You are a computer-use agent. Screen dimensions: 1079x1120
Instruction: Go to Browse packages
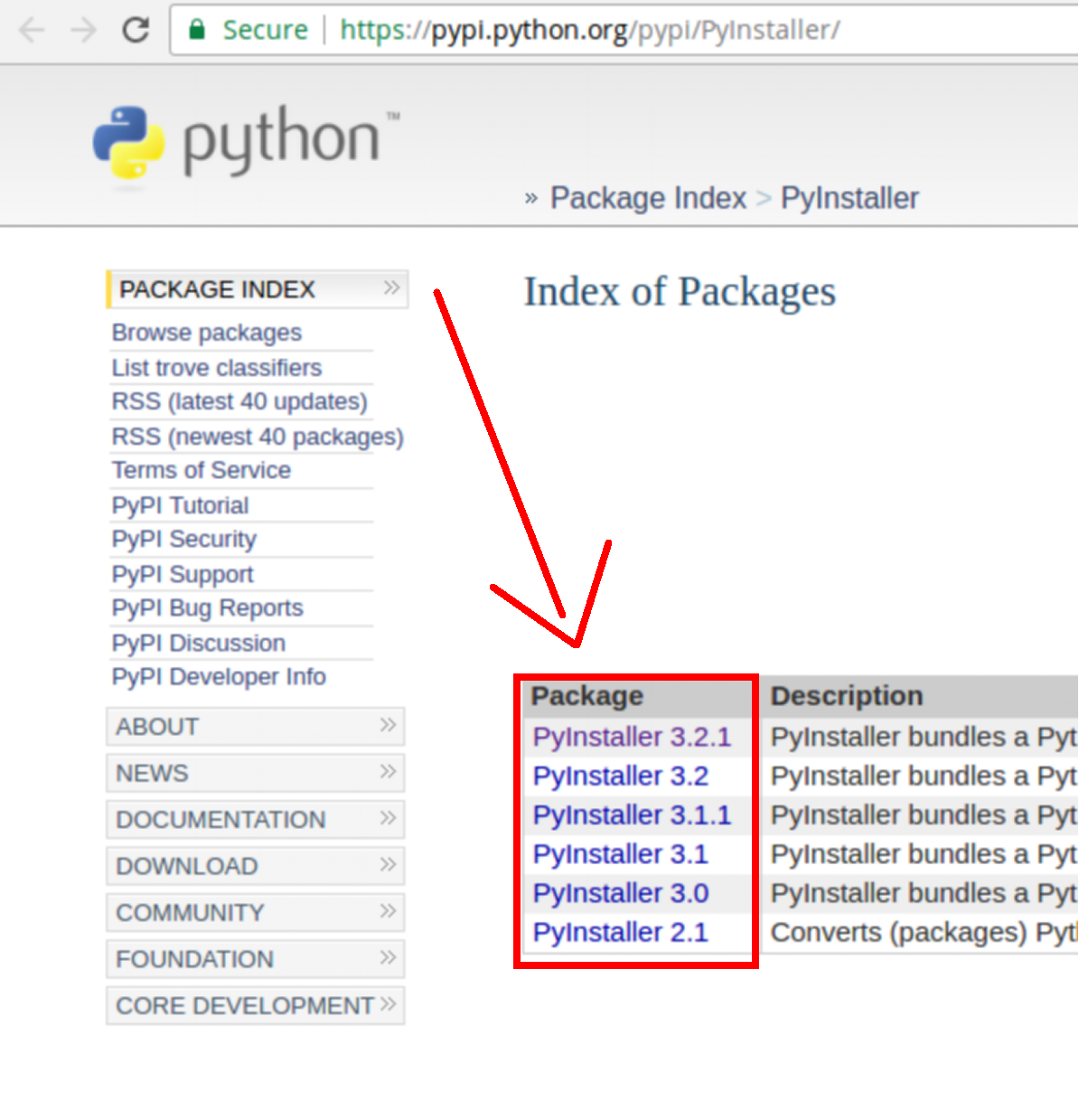206,333
